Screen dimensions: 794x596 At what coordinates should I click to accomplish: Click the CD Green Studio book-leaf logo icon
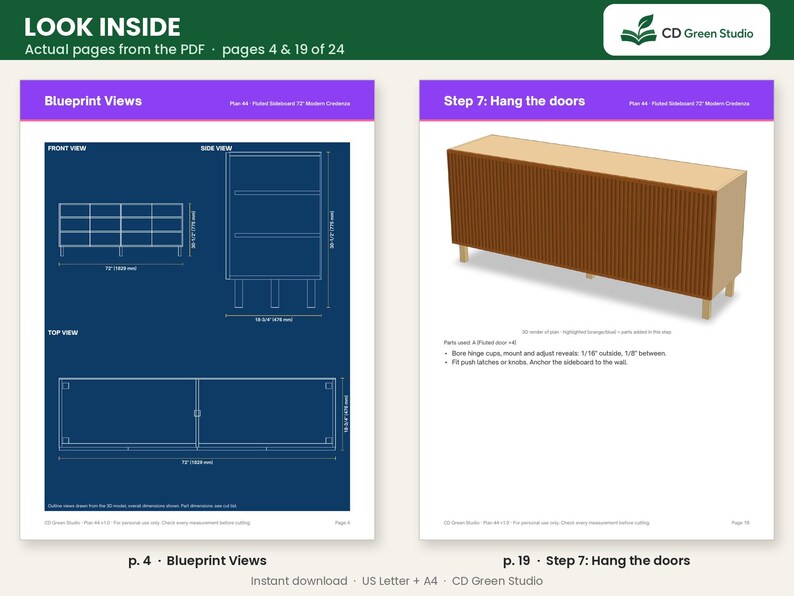tap(639, 30)
